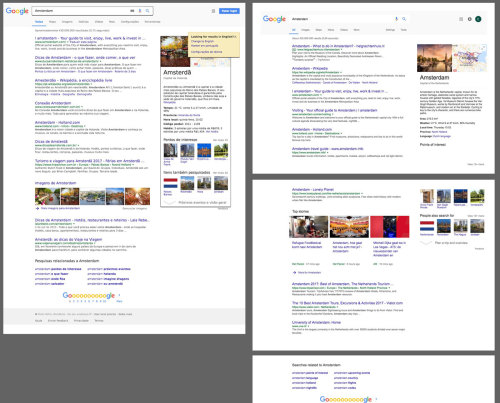
Task: Expand the Amsterdã knowledge panel bottom chevron
Action: click(x=169, y=202)
